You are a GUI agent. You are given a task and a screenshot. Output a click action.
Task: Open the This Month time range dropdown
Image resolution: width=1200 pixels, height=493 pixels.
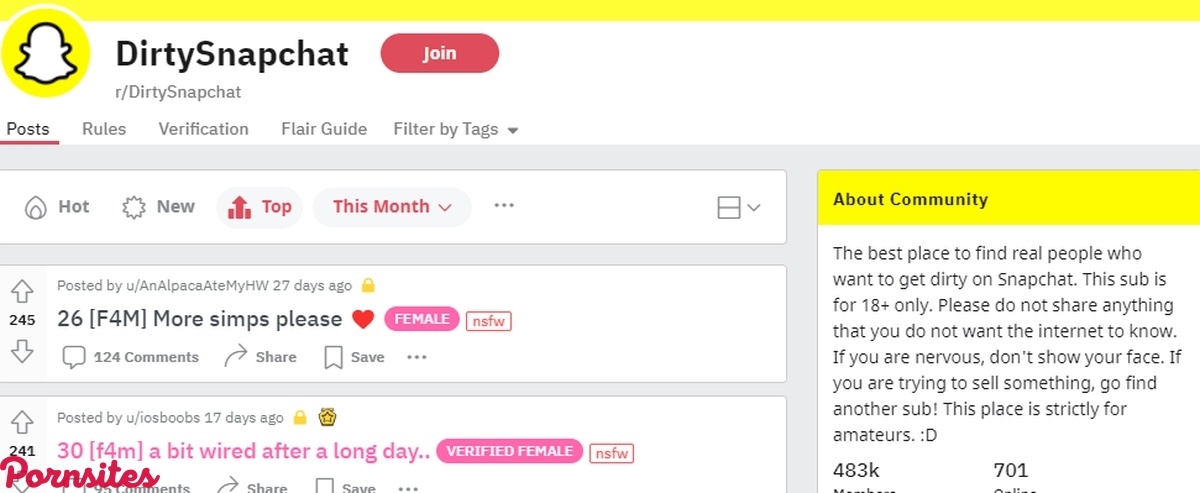click(x=392, y=207)
